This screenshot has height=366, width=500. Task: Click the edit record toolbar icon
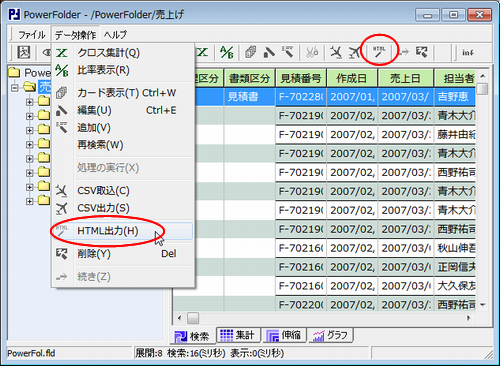tap(269, 52)
